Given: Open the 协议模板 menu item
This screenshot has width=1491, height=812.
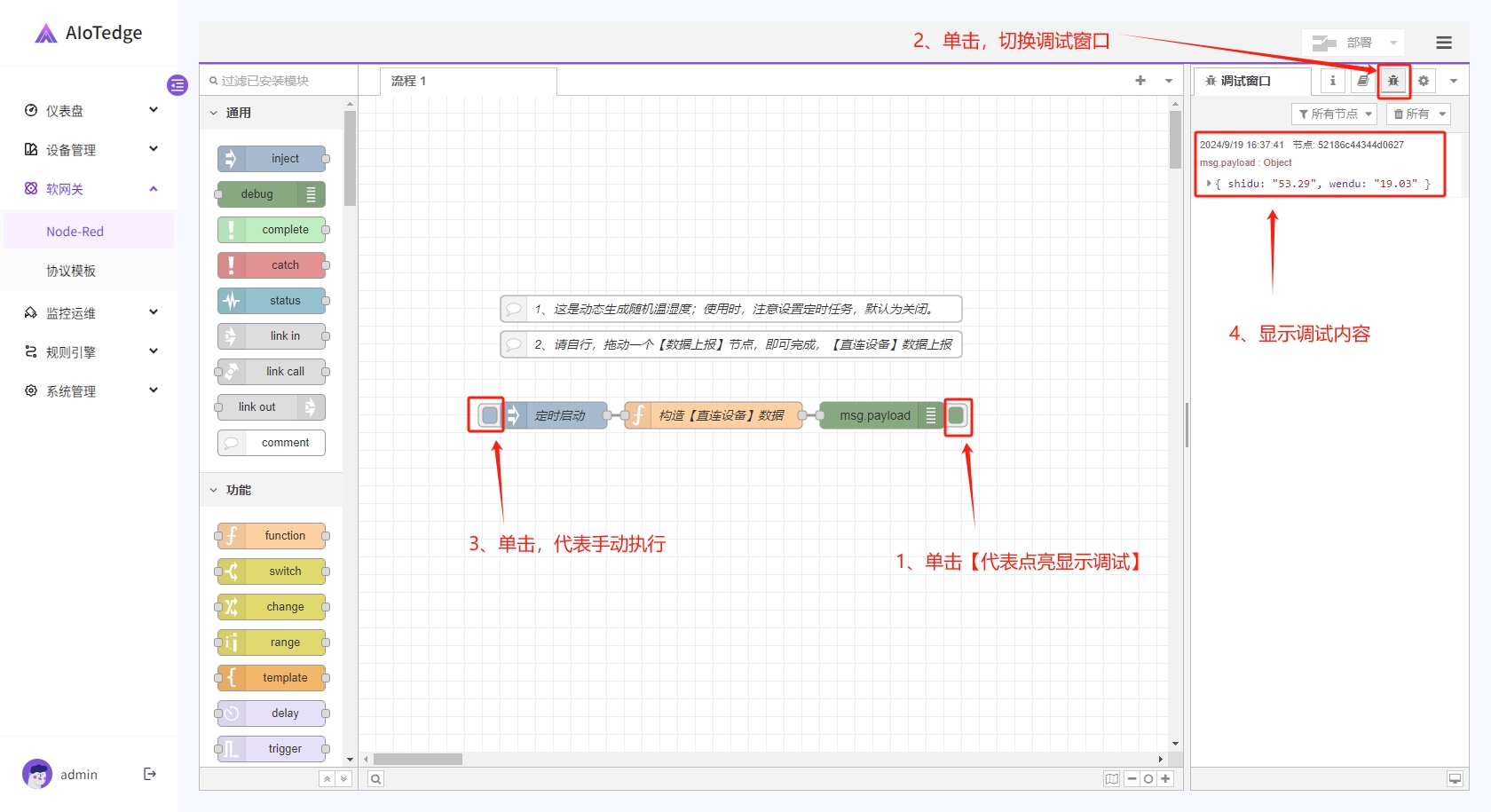Looking at the screenshot, I should [x=71, y=271].
